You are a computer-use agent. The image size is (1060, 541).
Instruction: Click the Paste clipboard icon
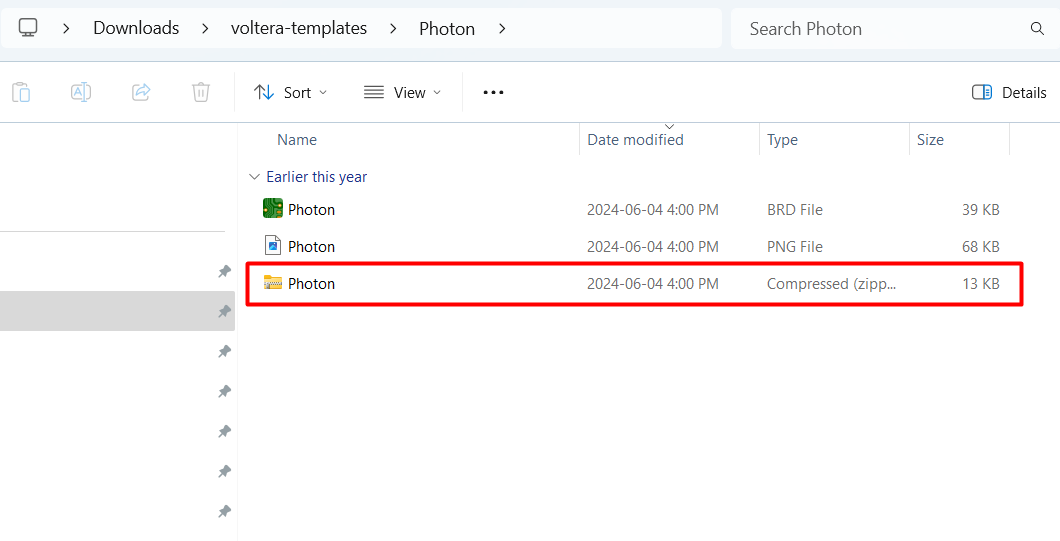22,92
